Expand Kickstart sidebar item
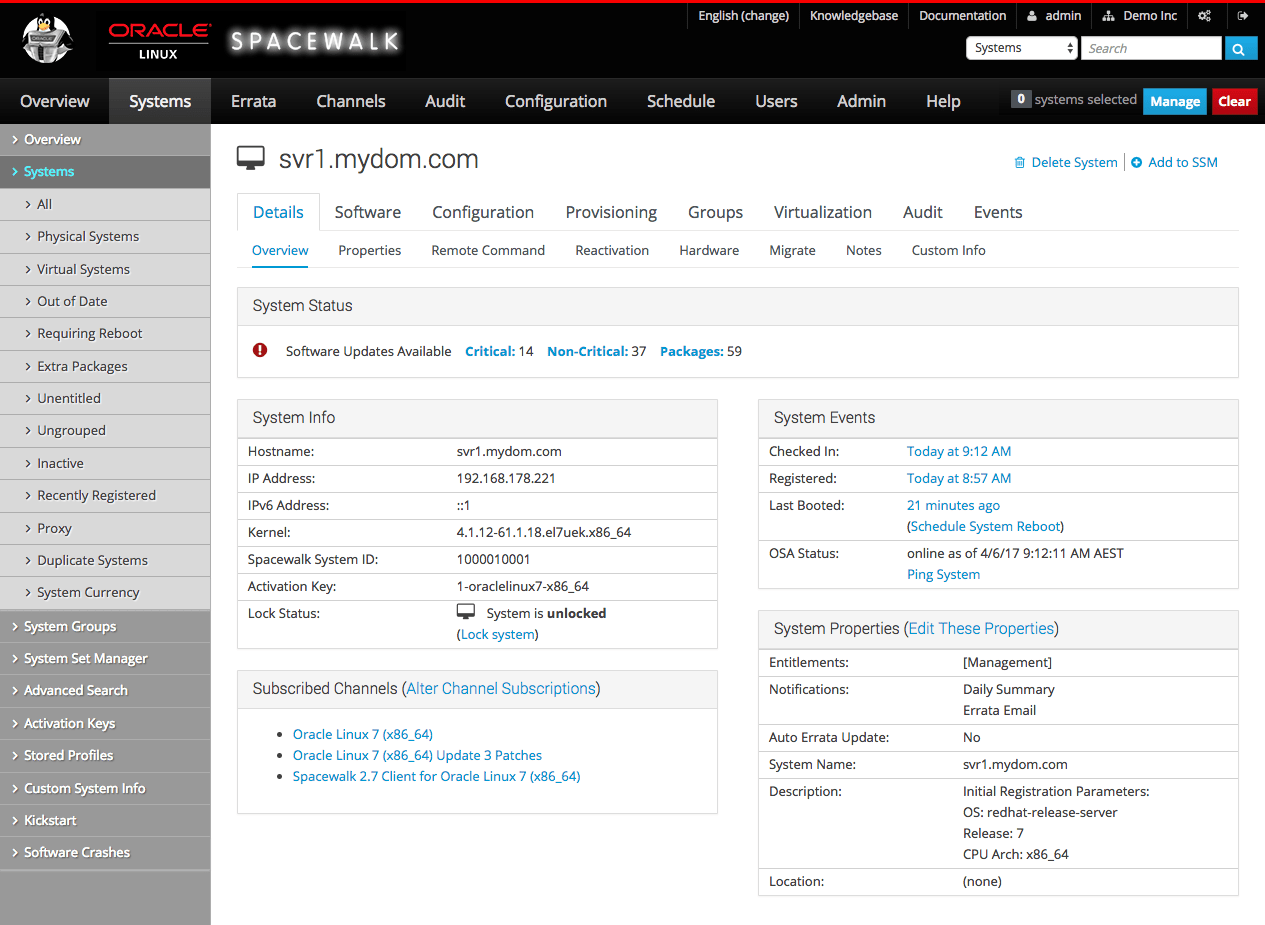The image size is (1265, 925). point(105,820)
